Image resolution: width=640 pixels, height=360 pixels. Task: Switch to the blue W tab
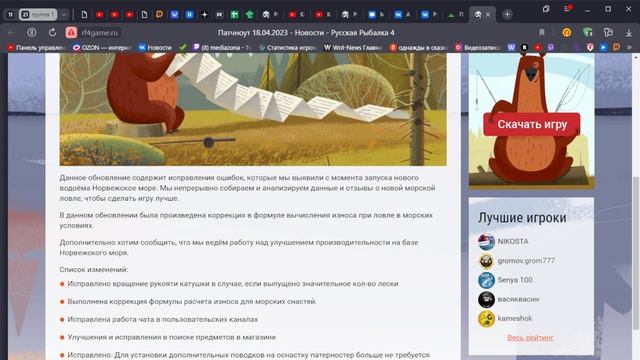tap(174, 15)
